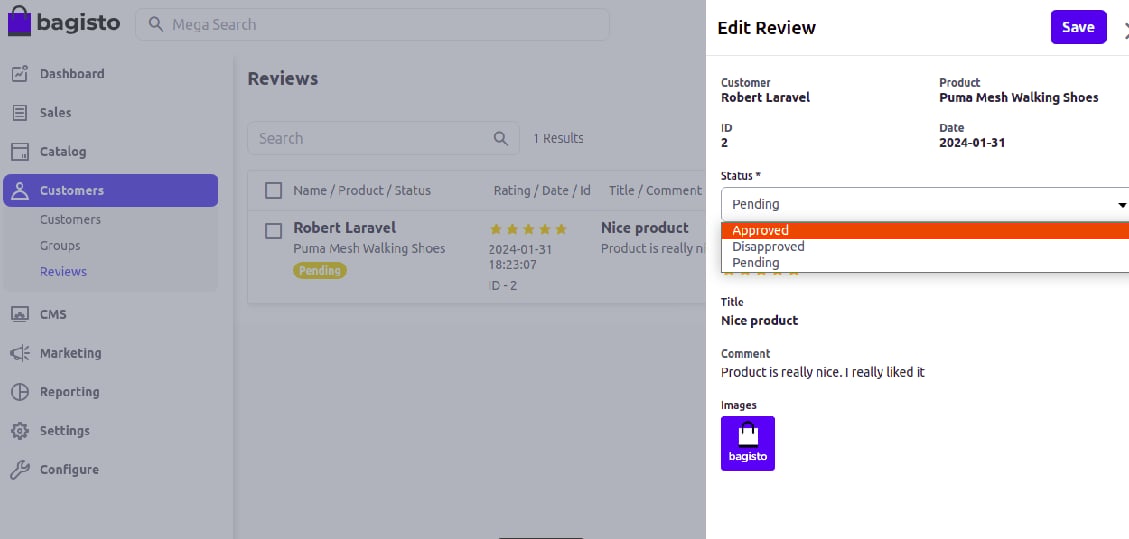
Task: Tick the select-all checkbox in table header
Action: (274, 191)
